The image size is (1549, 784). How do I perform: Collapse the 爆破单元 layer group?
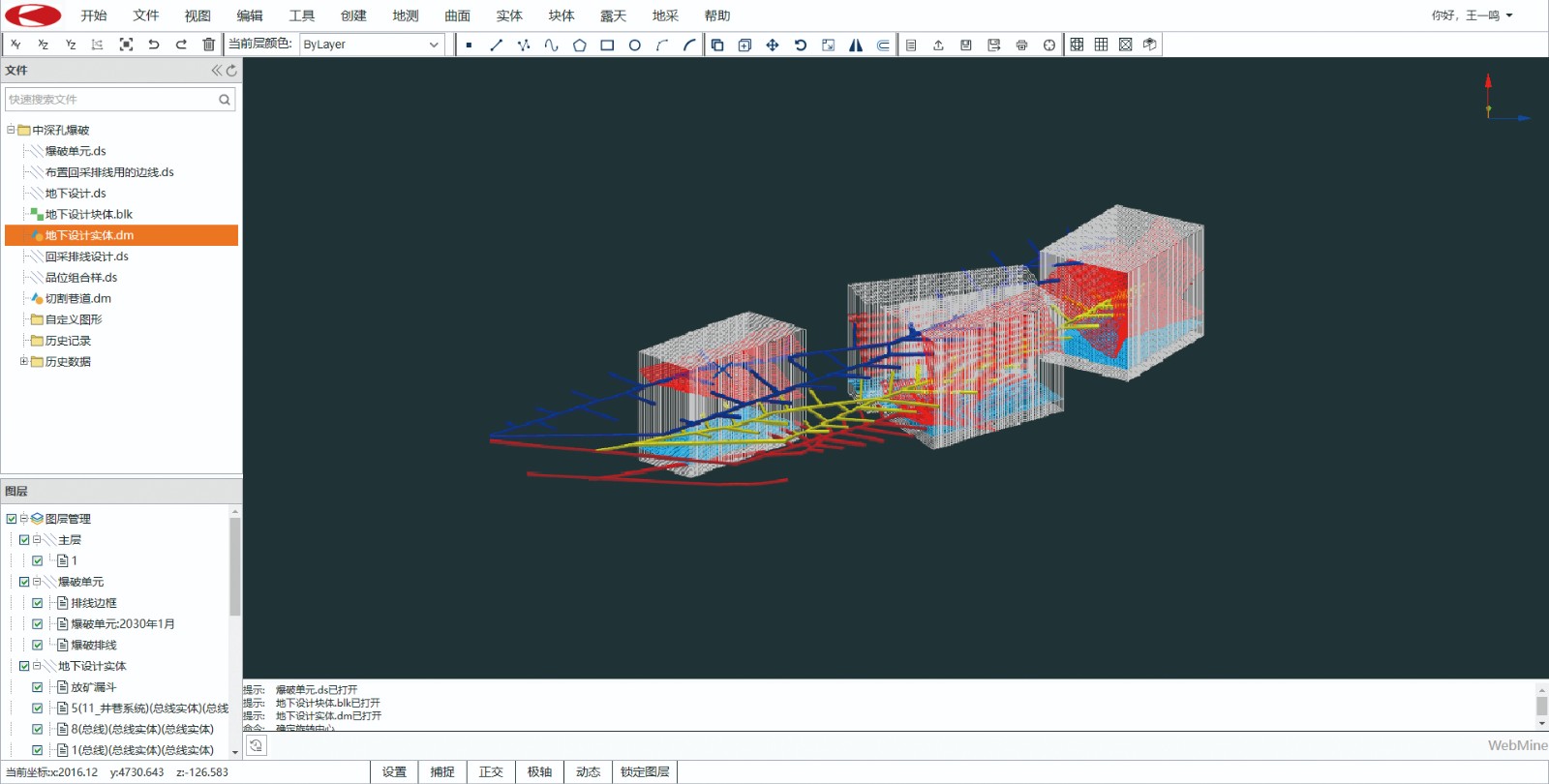(37, 582)
